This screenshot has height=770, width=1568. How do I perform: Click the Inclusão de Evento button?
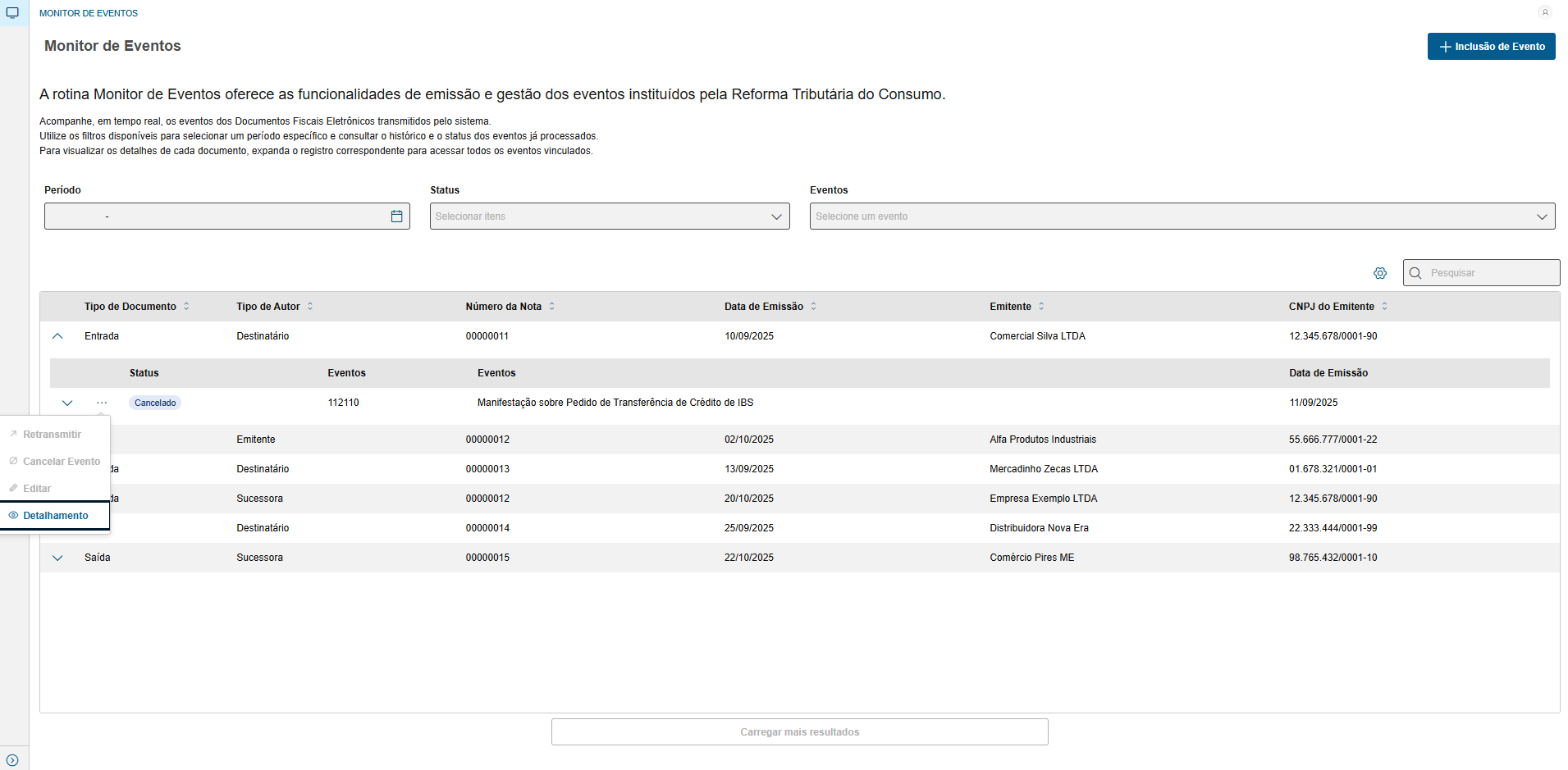coord(1491,47)
